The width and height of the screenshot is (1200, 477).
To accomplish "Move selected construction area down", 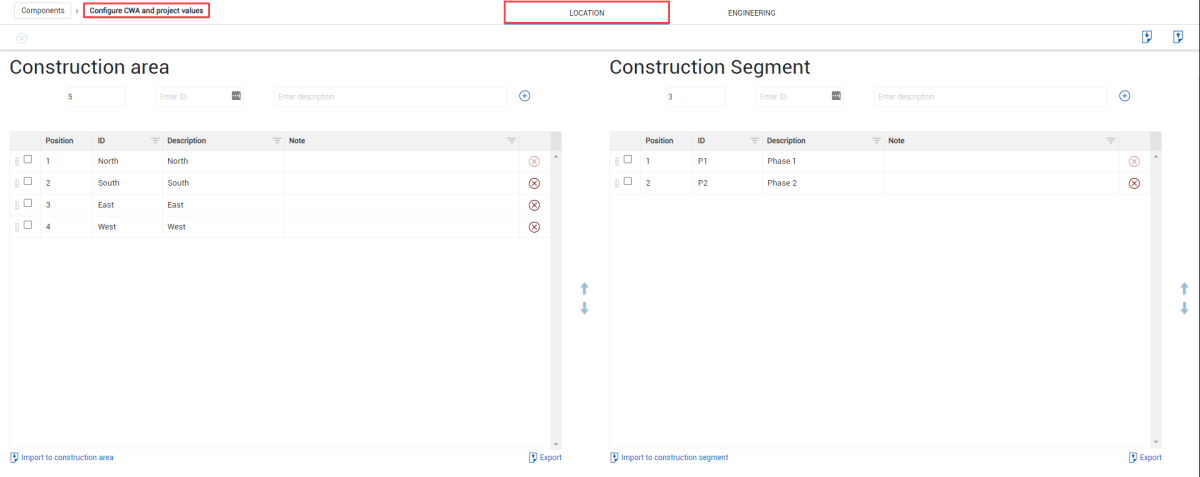I will pyautogui.click(x=584, y=309).
